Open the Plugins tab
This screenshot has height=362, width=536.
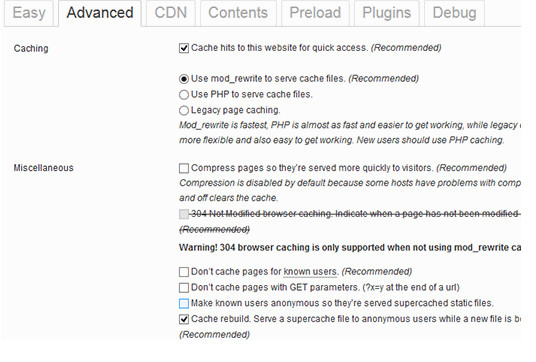tap(387, 13)
